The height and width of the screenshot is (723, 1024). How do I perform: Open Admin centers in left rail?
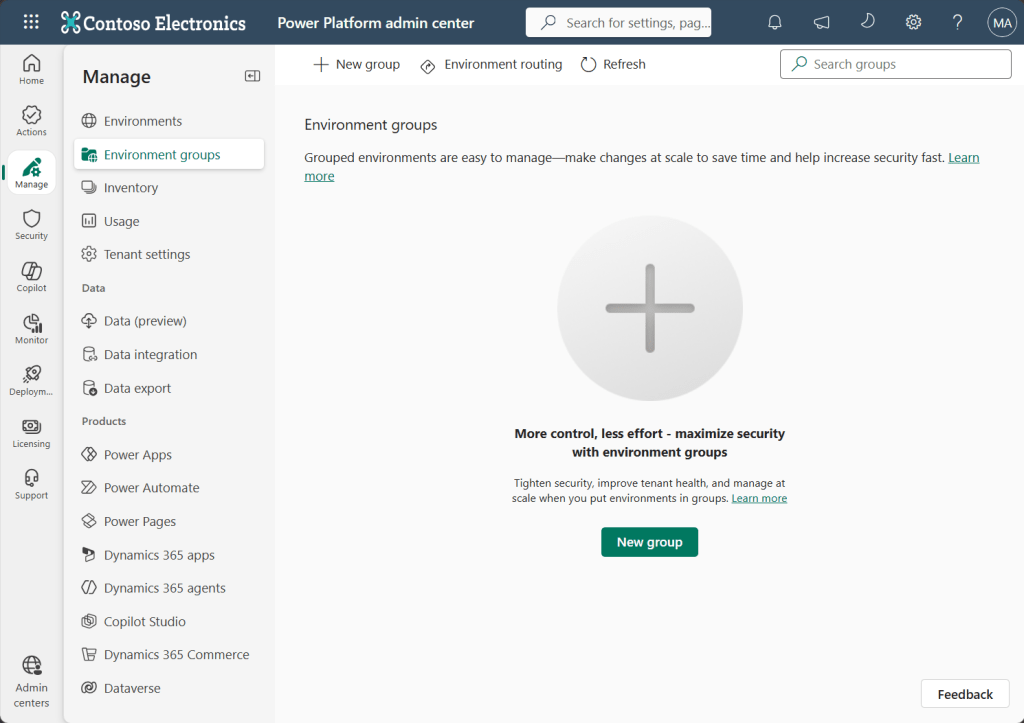31,682
